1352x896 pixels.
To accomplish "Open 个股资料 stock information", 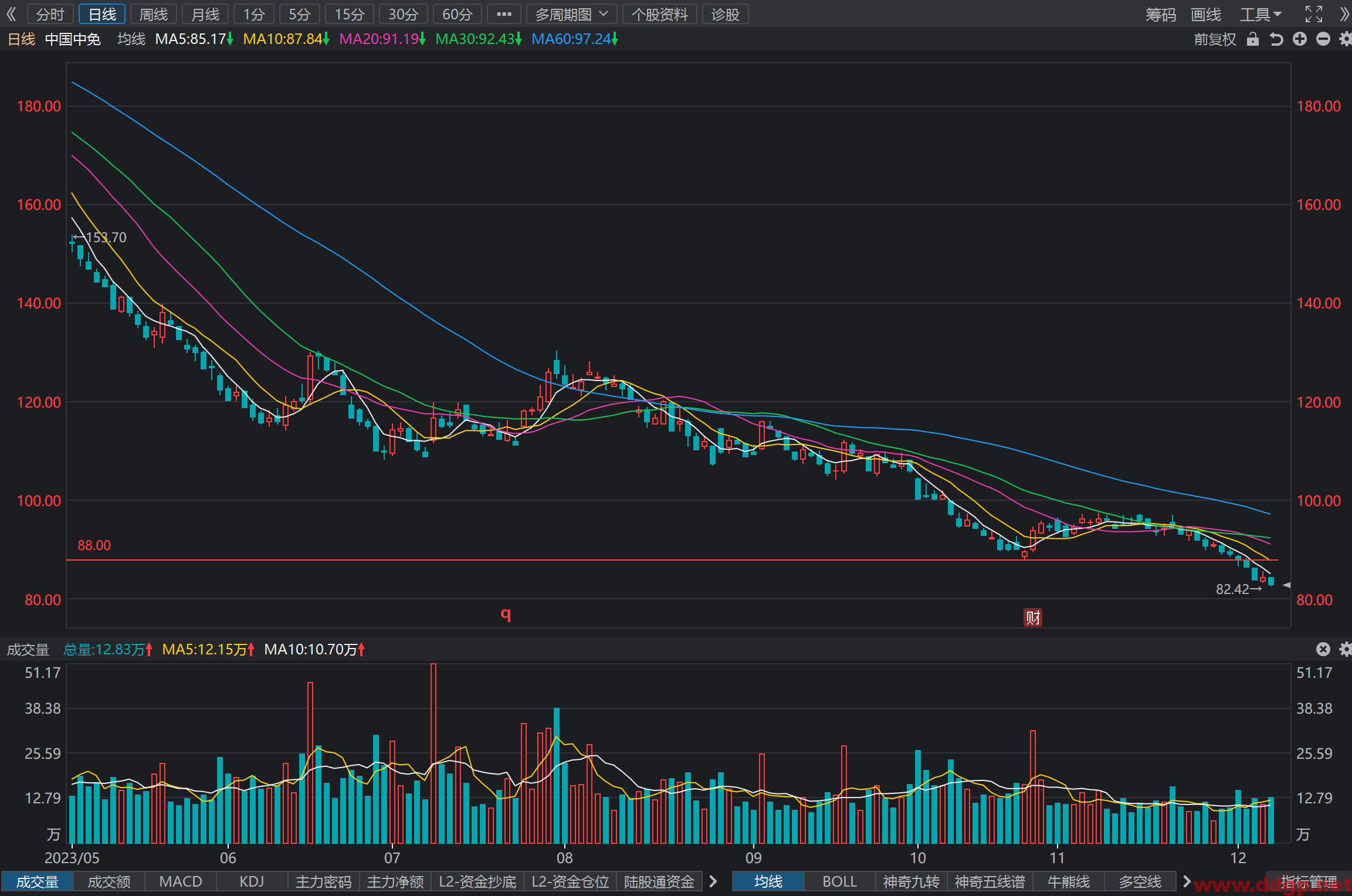I will coord(660,14).
